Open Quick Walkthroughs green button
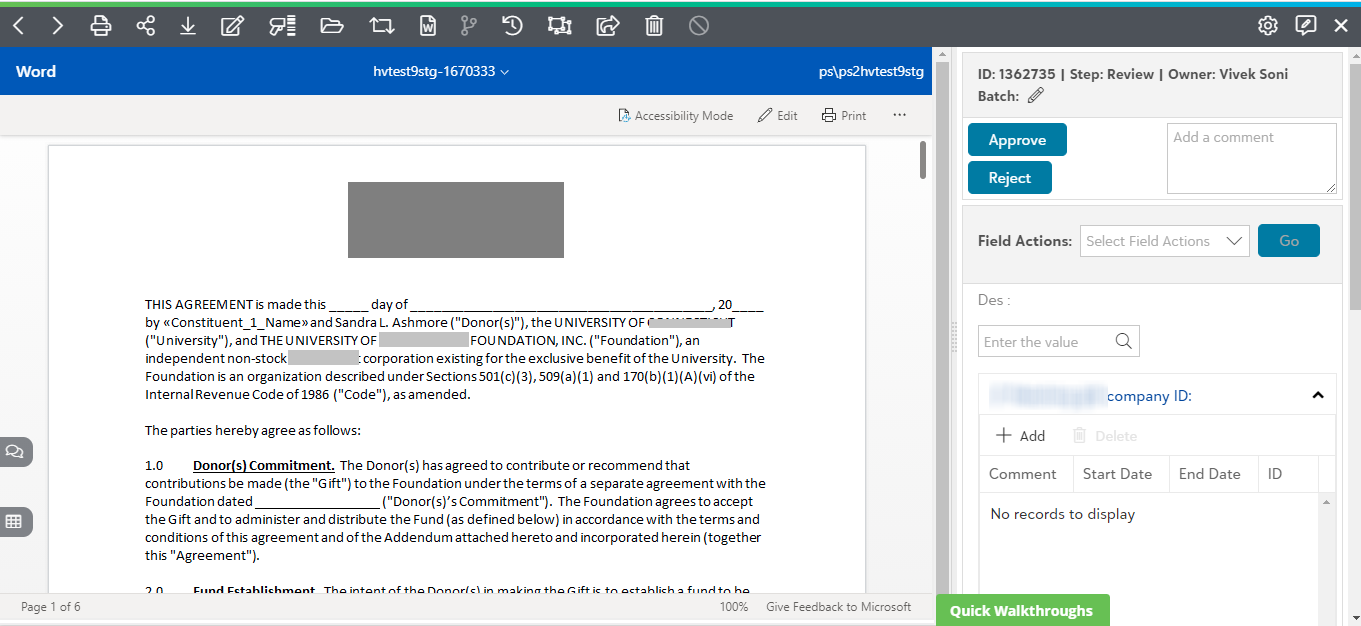 tap(1022, 610)
